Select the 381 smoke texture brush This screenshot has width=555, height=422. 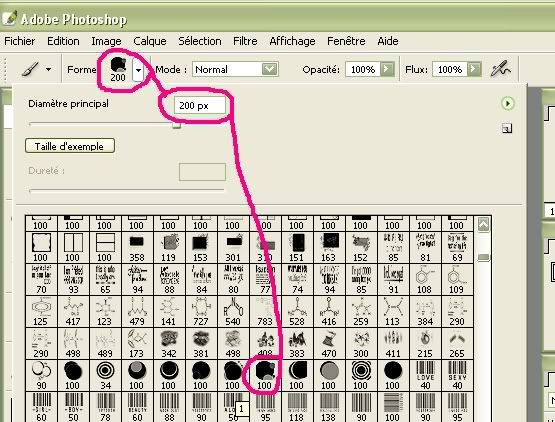tap(201, 343)
